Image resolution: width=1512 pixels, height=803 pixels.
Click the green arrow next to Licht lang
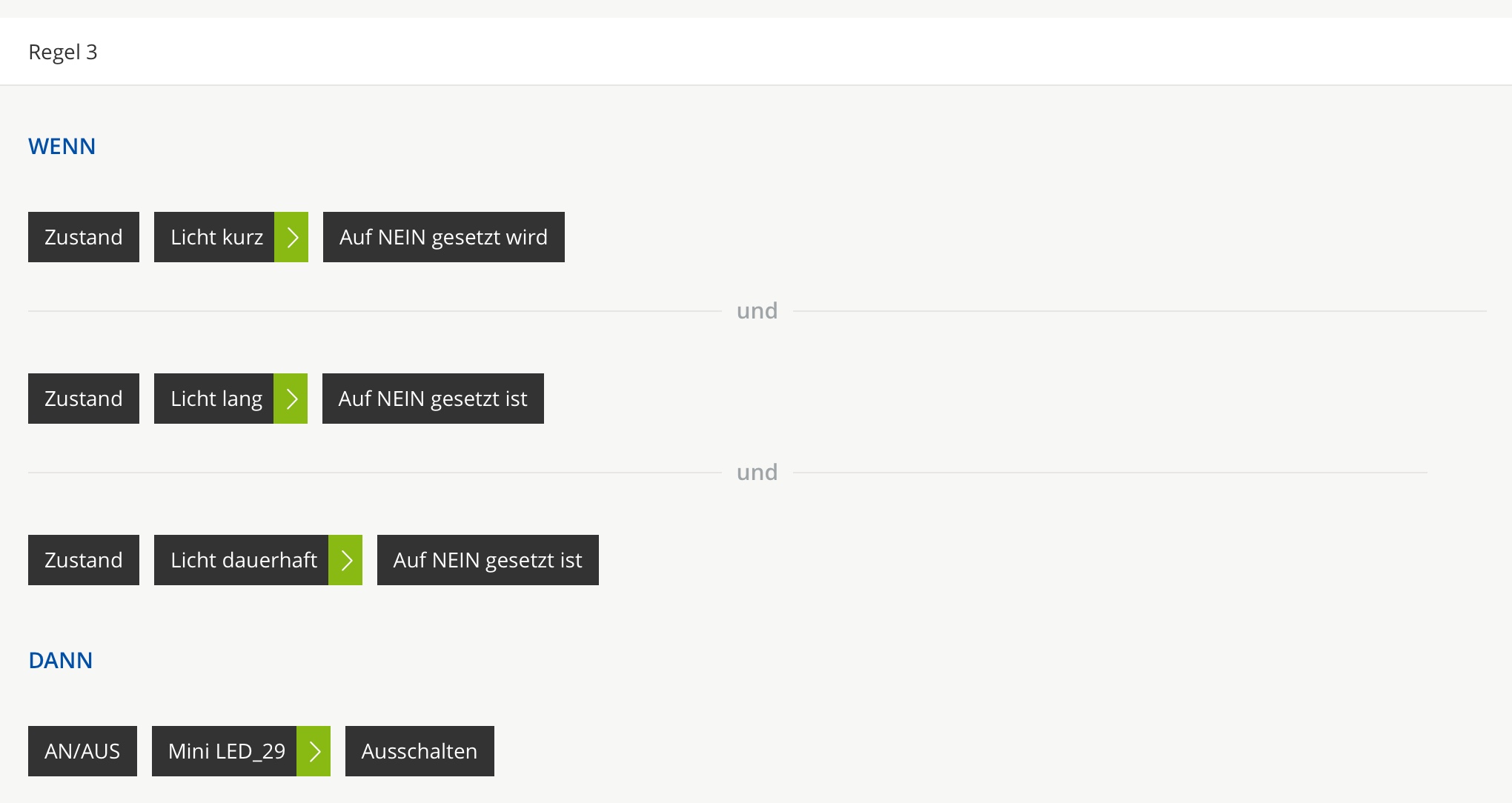point(291,399)
